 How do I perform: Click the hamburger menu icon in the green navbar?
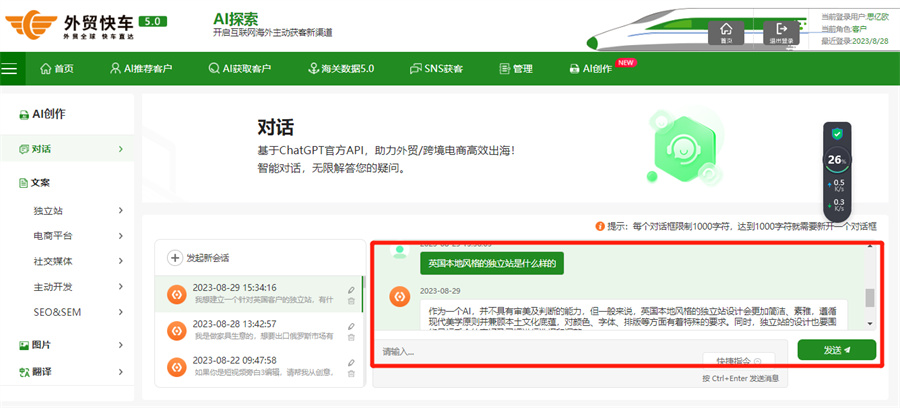[10, 69]
